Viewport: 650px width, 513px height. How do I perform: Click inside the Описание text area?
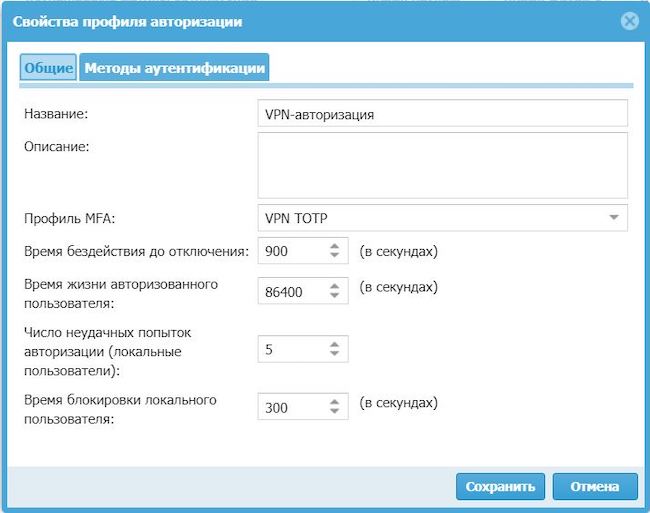click(442, 165)
